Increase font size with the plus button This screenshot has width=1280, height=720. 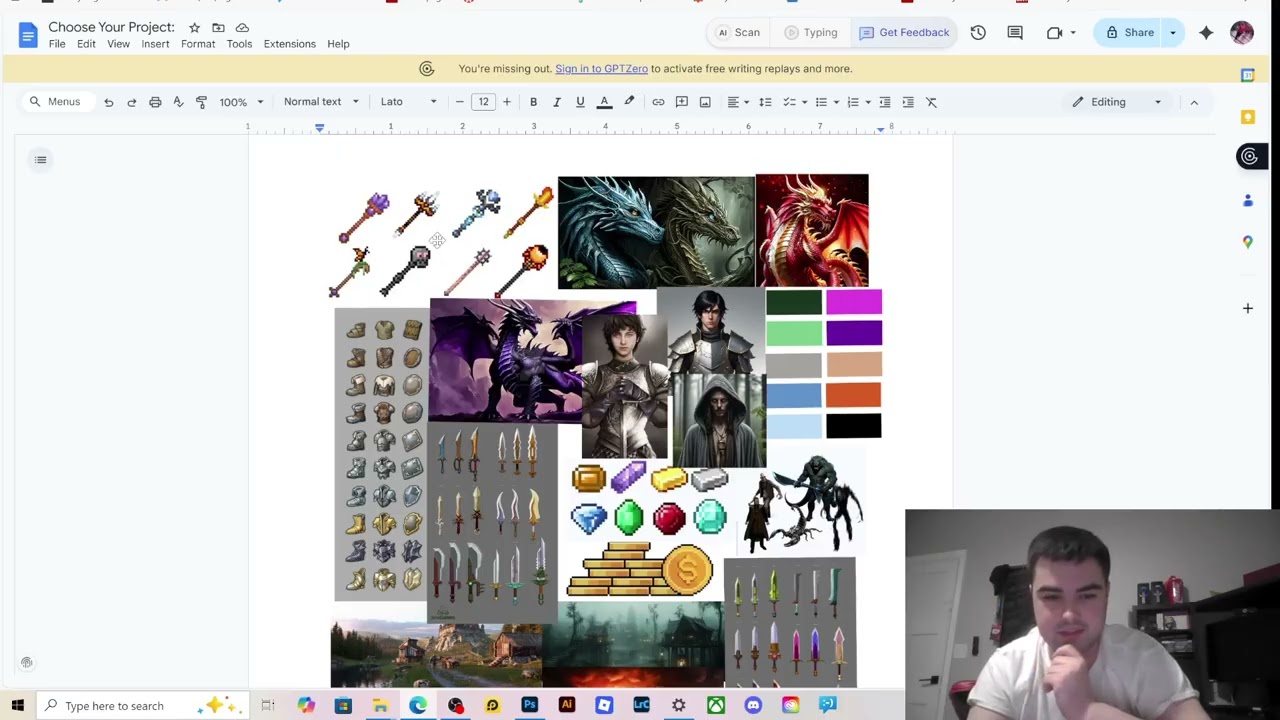(507, 102)
